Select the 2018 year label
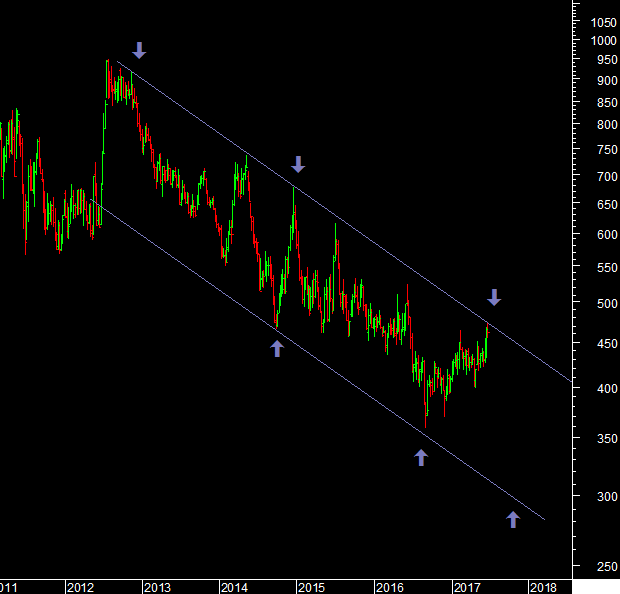Viewport: 620px width, 594px height. [x=544, y=588]
